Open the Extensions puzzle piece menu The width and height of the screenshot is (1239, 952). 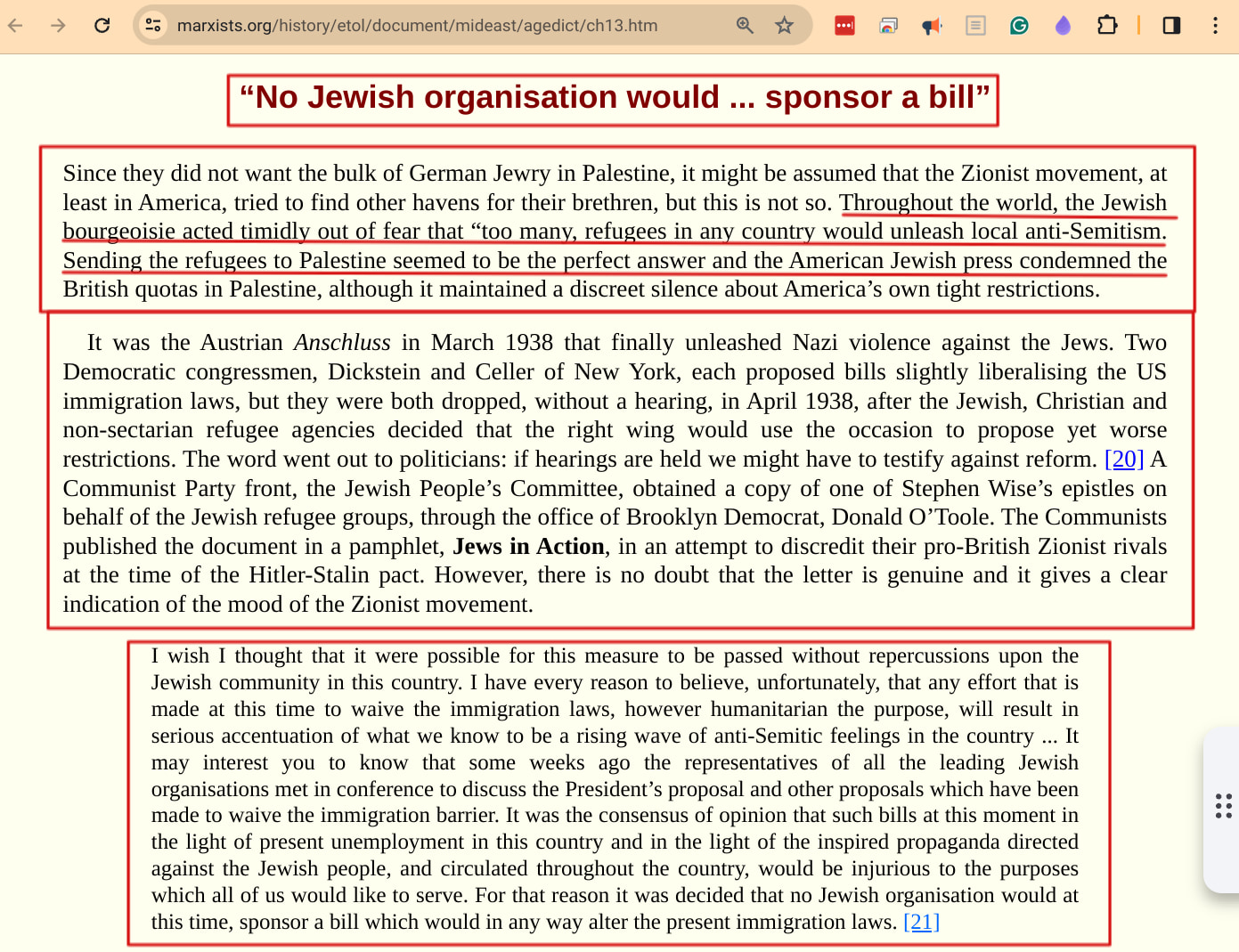1106,25
